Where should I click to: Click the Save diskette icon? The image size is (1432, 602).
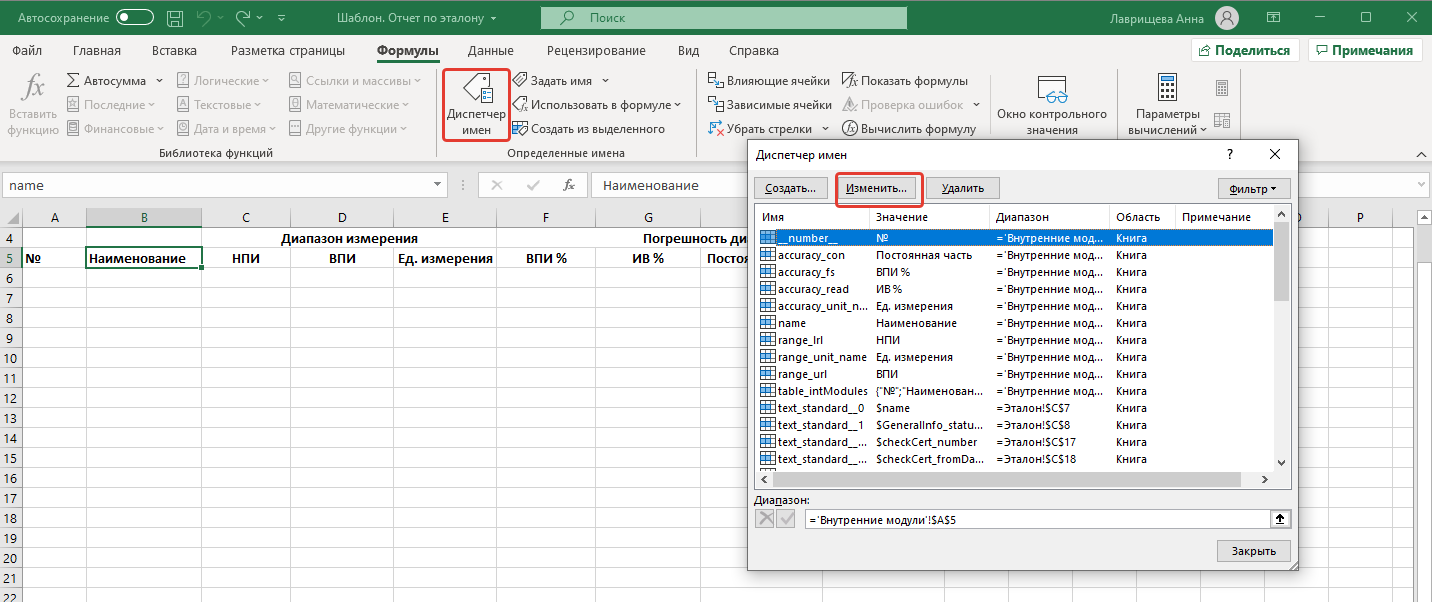176,18
